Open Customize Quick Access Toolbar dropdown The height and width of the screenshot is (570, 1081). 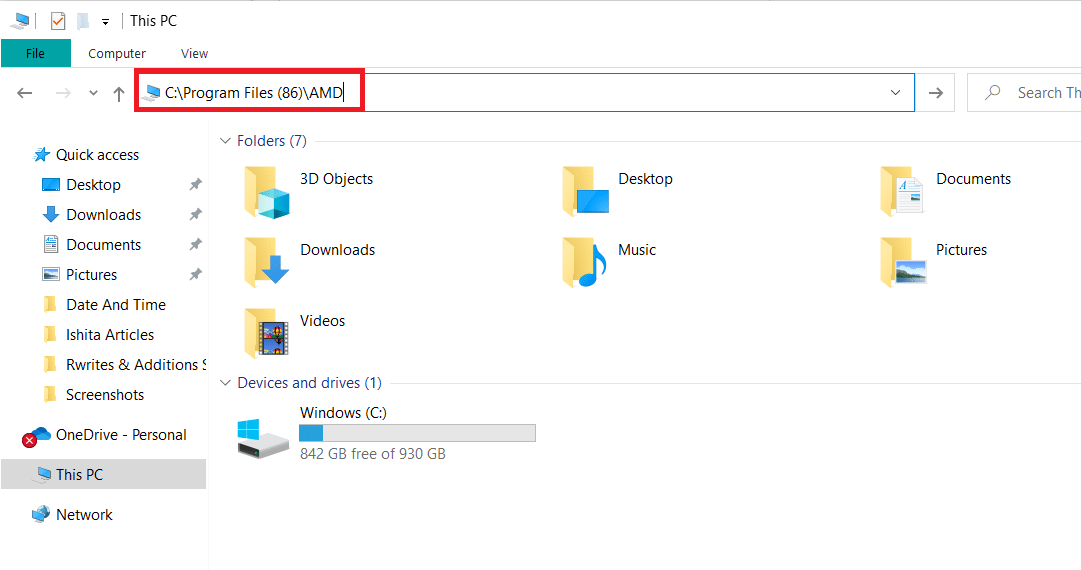coord(105,22)
